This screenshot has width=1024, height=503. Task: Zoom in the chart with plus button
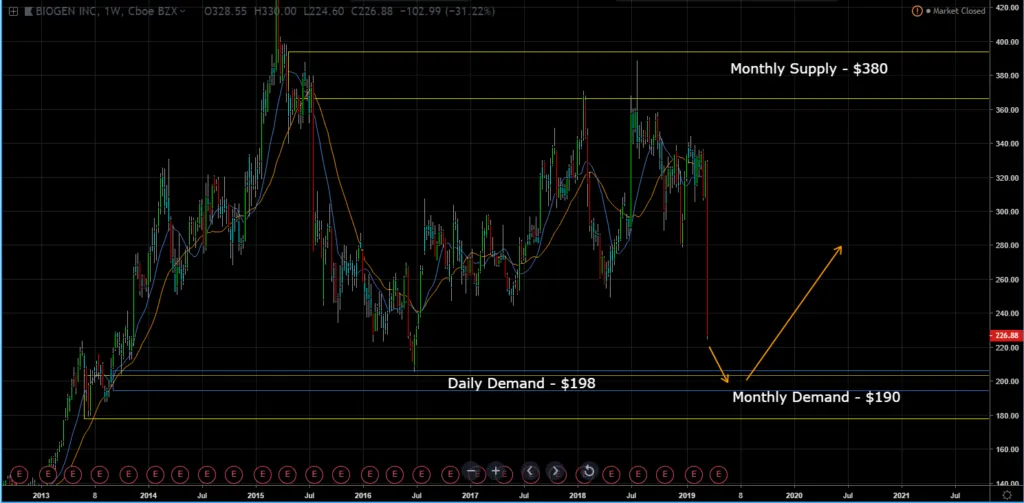coord(496,471)
